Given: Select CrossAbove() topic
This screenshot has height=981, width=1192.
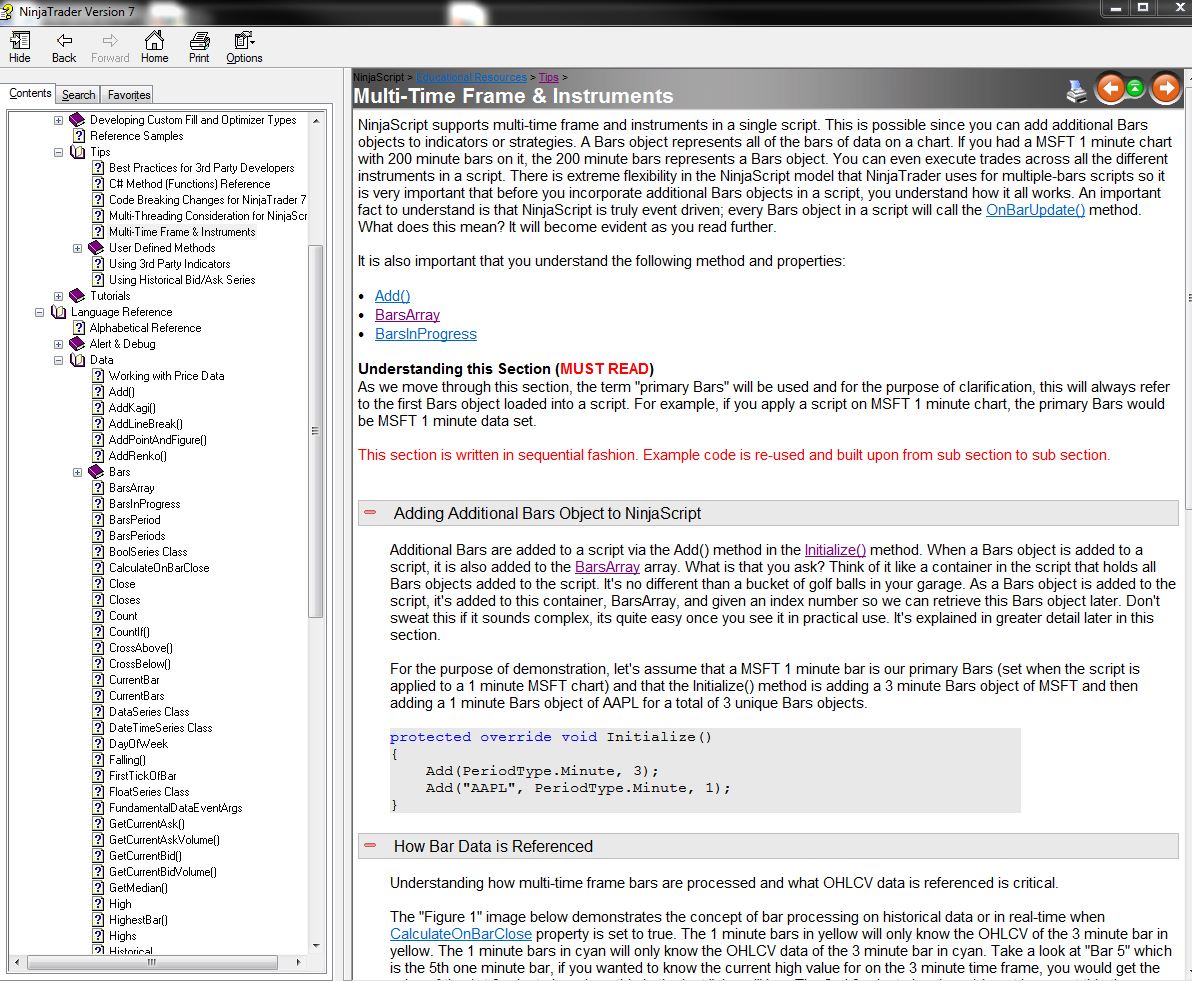Looking at the screenshot, I should click(141, 647).
